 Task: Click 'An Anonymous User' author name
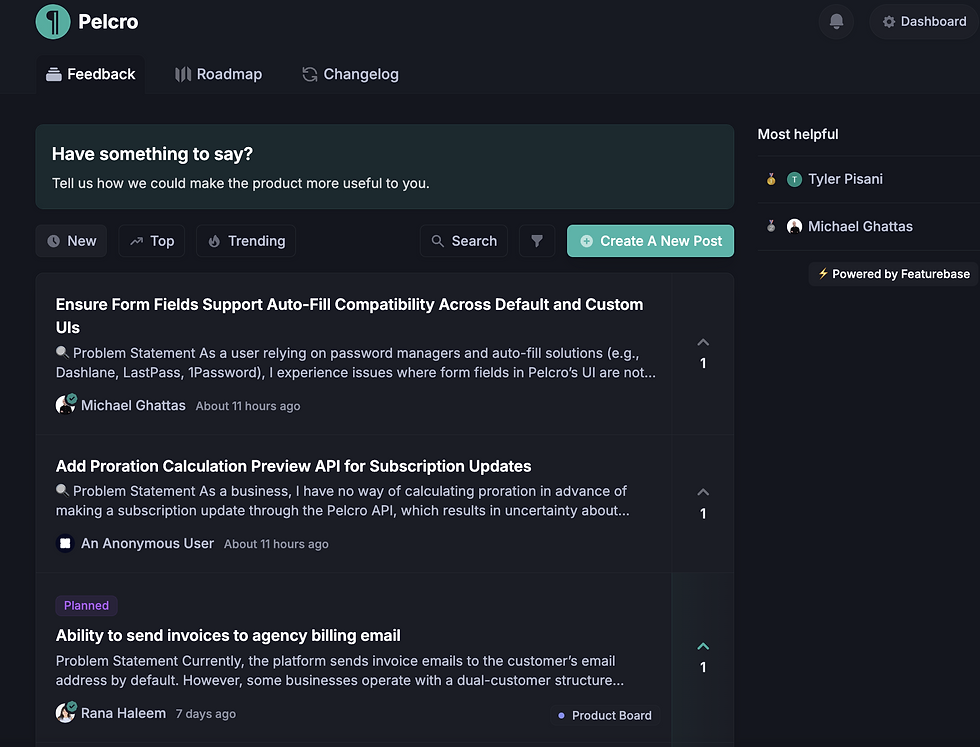(148, 543)
